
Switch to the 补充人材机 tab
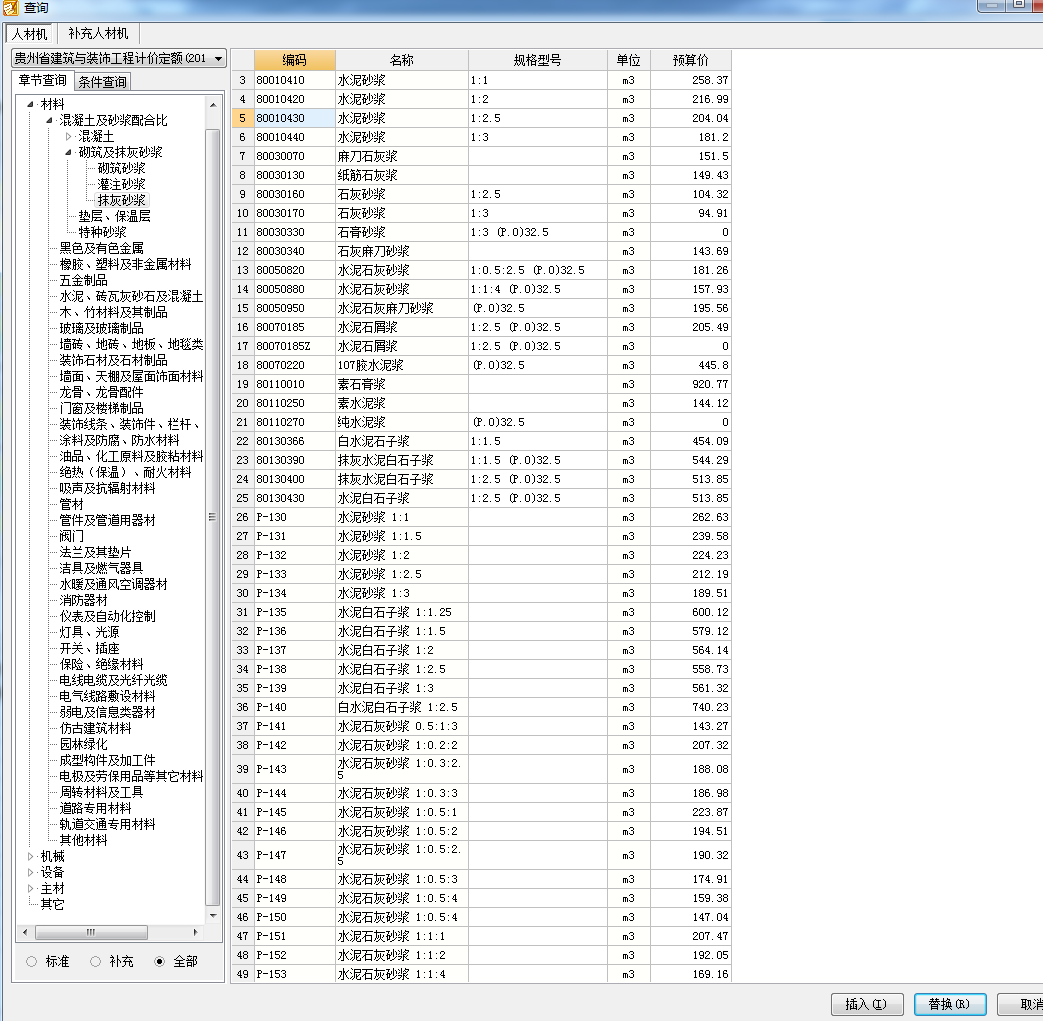98,33
